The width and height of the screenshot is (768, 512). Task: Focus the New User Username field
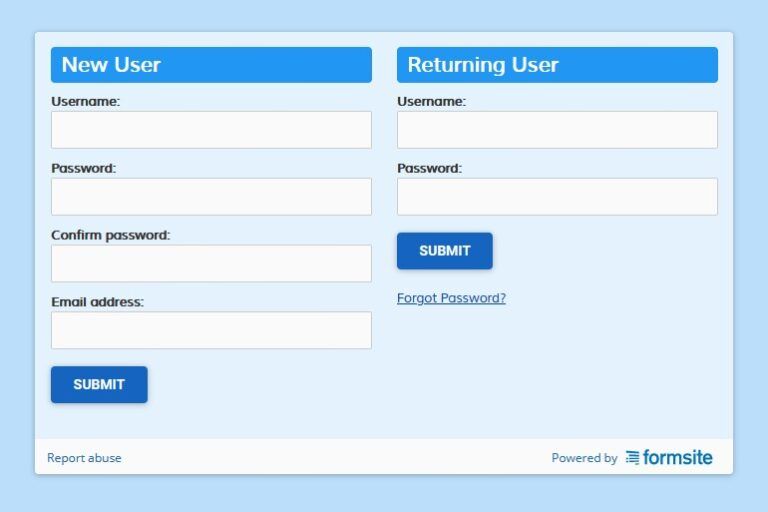point(211,130)
